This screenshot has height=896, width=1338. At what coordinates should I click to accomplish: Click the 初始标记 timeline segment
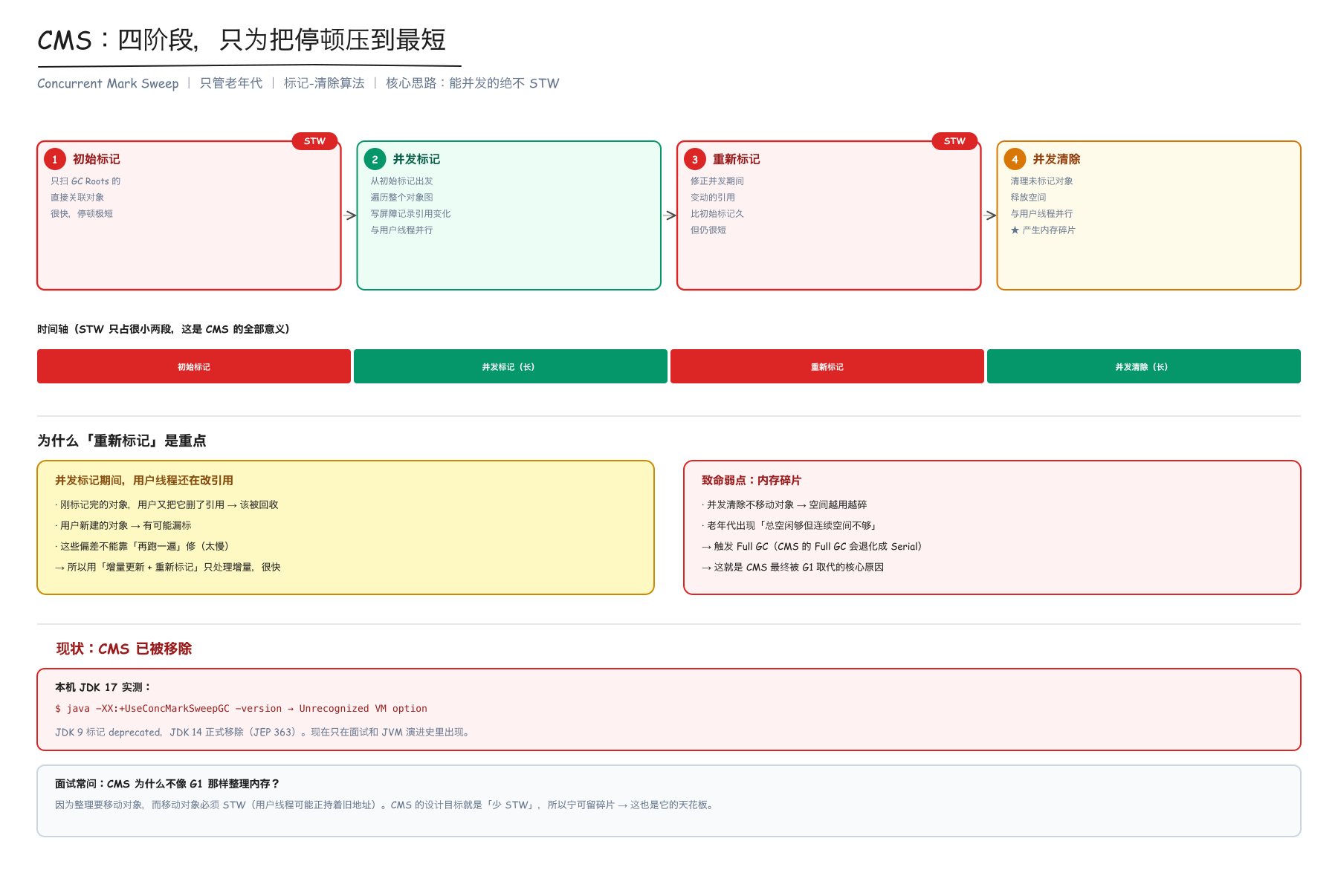point(194,366)
